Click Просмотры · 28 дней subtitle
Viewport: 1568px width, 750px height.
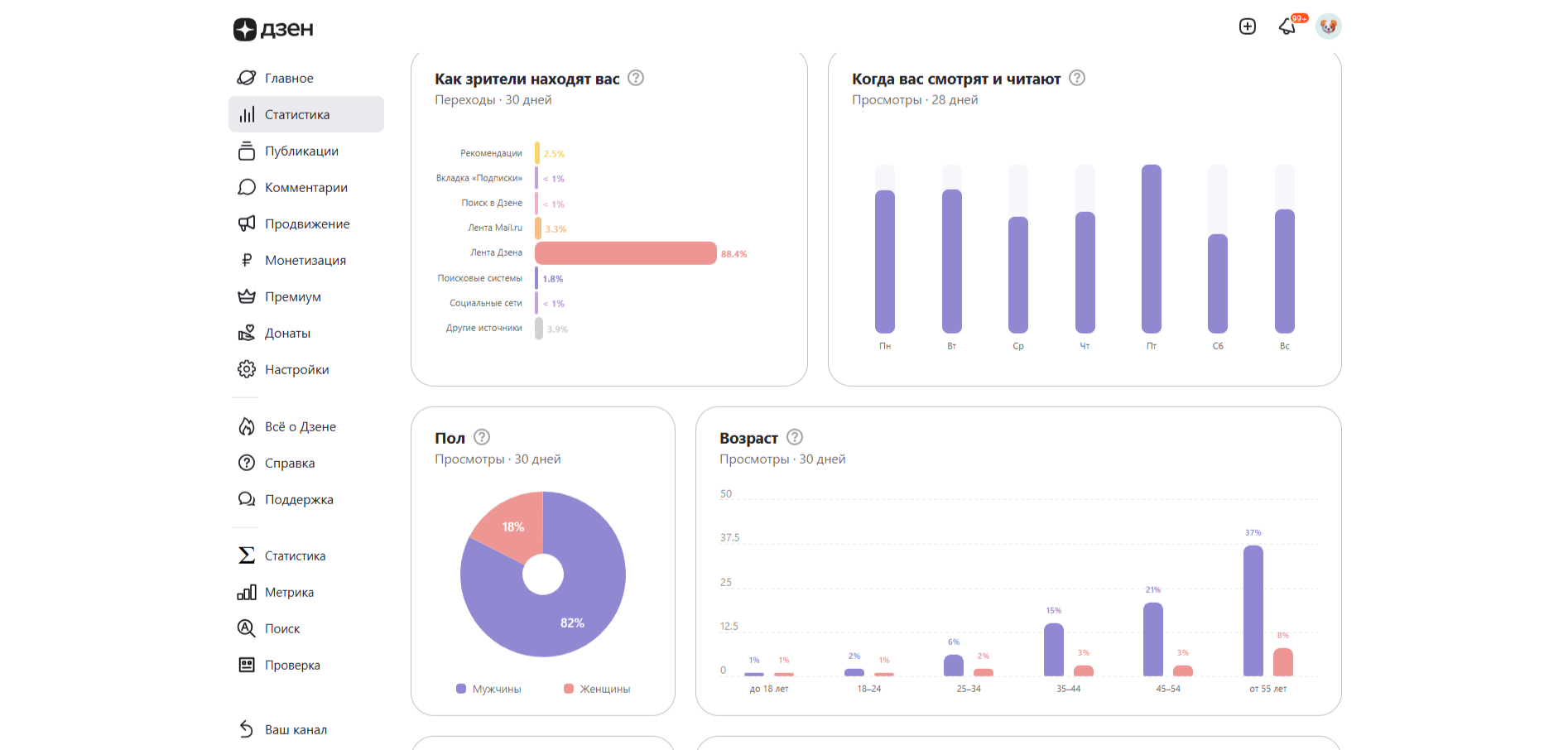pyautogui.click(x=915, y=99)
